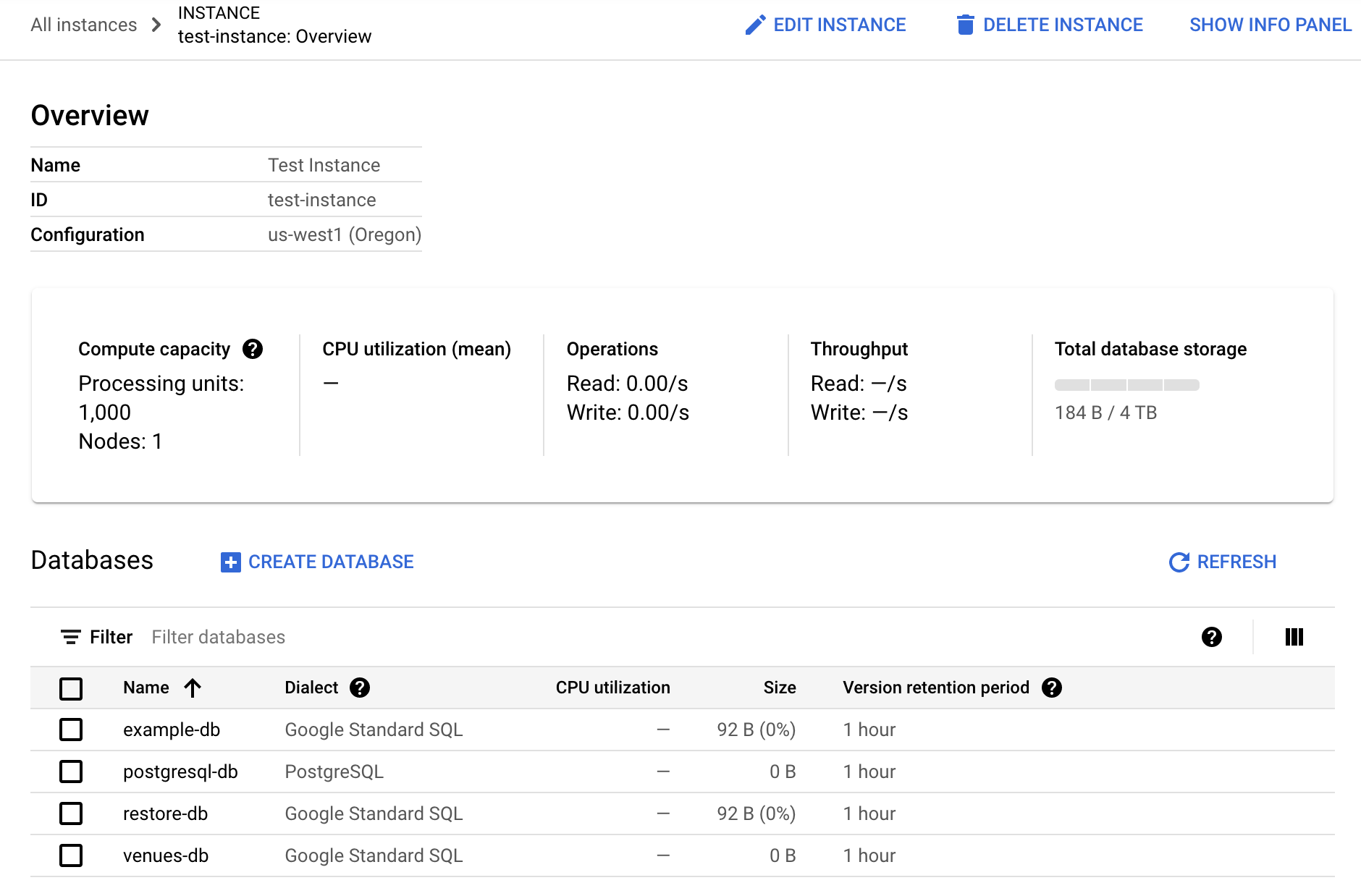Image resolution: width=1361 pixels, height=896 pixels.
Task: Check the venues-db row checkbox
Action: (x=71, y=855)
